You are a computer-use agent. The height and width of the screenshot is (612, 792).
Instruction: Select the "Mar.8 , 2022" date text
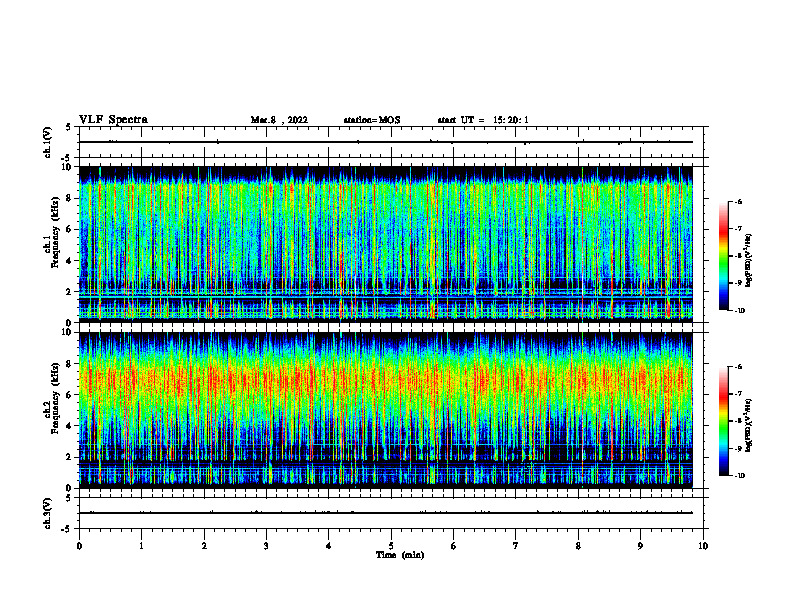pyautogui.click(x=279, y=120)
